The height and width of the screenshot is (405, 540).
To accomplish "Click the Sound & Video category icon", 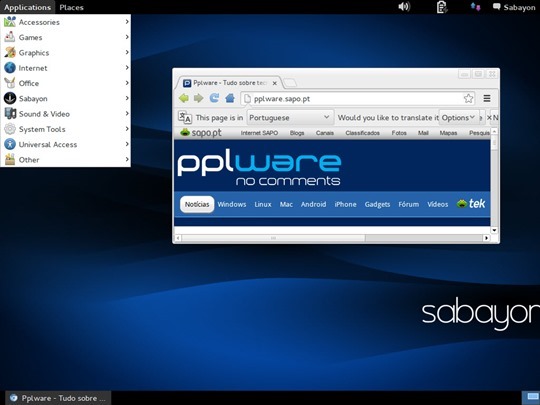I will [x=10, y=113].
